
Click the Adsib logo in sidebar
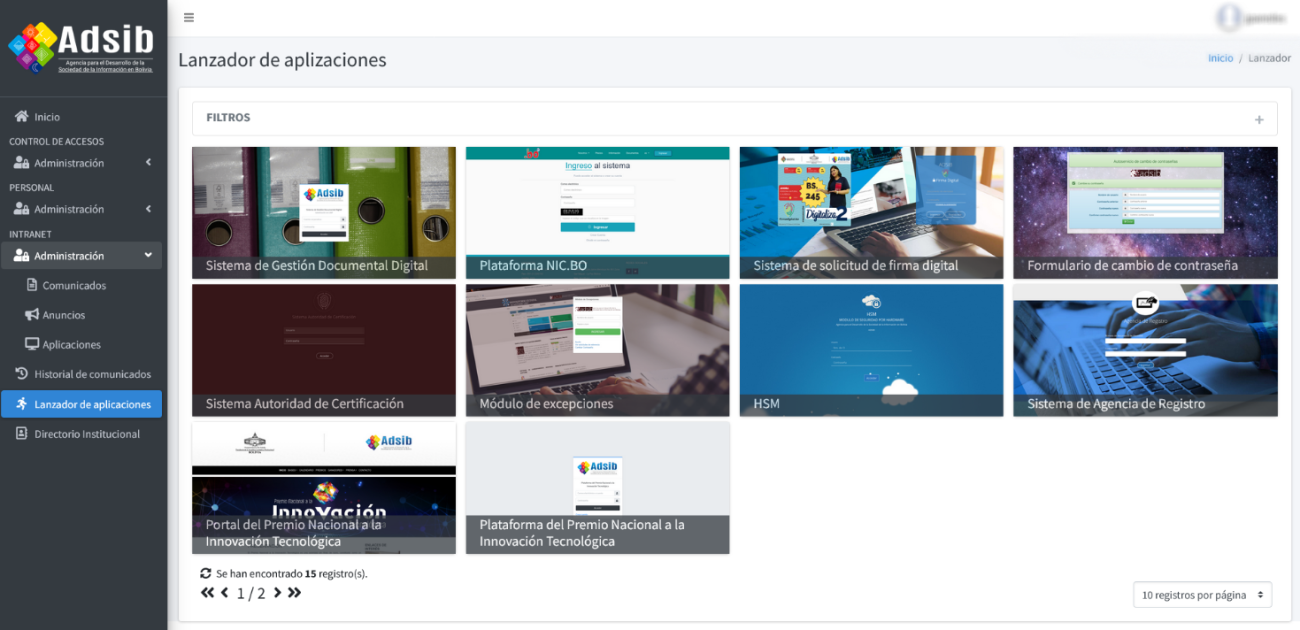(x=82, y=47)
